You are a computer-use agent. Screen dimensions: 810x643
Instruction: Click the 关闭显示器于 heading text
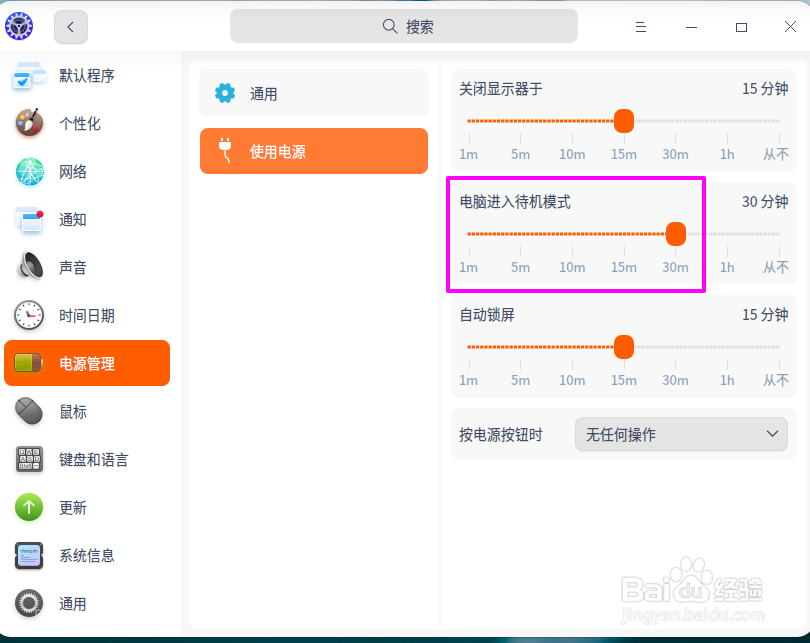[x=501, y=89]
